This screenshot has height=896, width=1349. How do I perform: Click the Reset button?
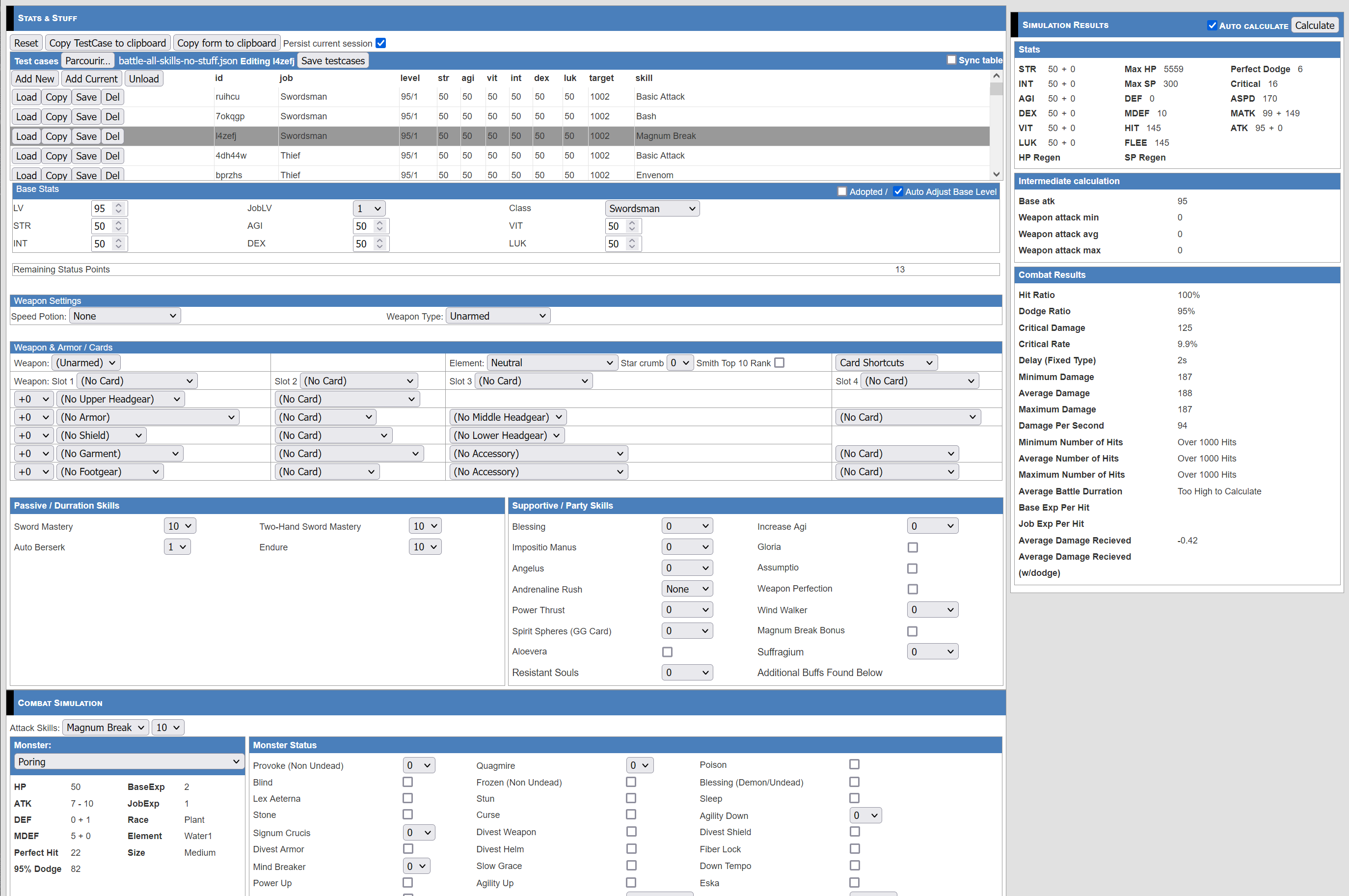(26, 43)
